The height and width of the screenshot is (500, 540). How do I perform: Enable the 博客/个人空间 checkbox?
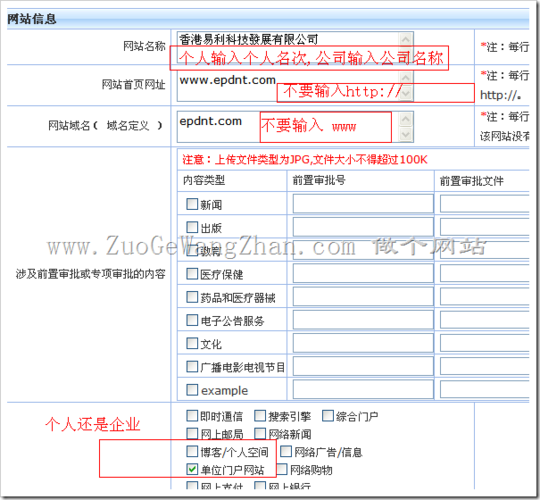(x=192, y=451)
